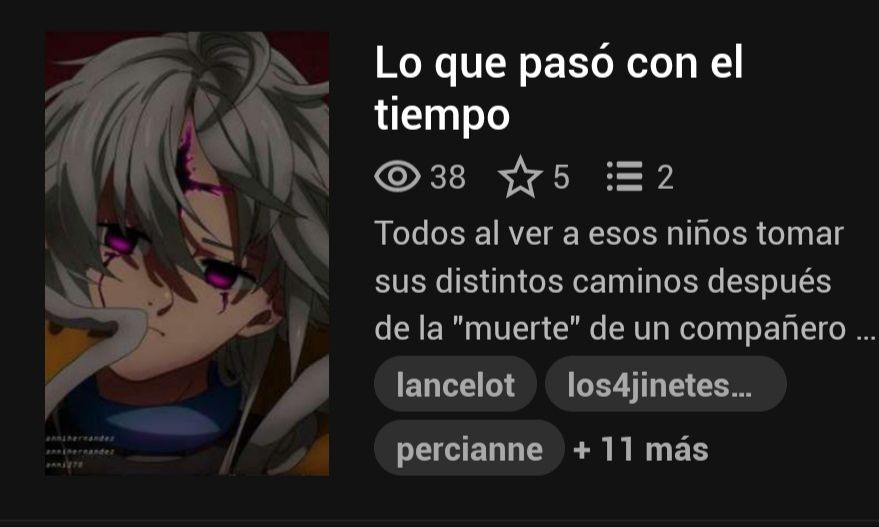
Task: Open the percianne tag
Action: point(469,449)
